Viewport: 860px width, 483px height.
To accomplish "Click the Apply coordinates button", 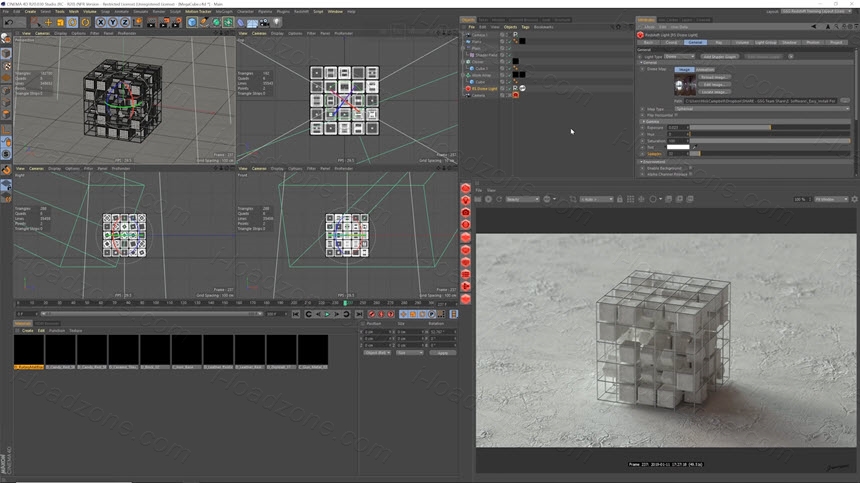I will tap(443, 353).
